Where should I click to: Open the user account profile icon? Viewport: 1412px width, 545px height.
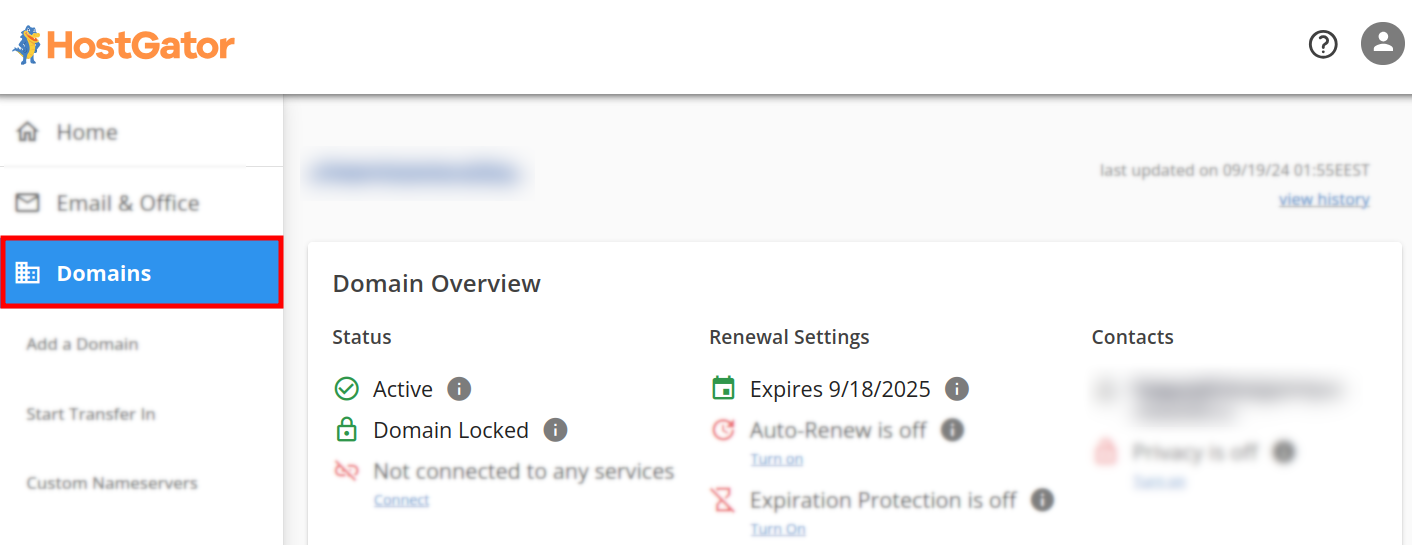(1383, 44)
